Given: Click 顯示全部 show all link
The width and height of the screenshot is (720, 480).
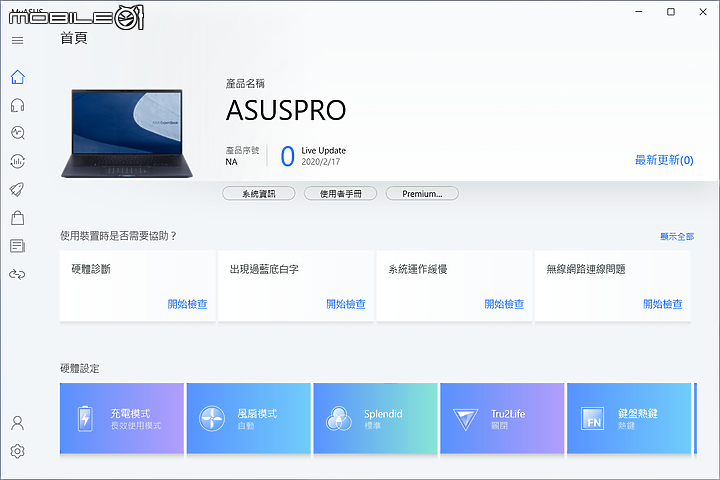Looking at the screenshot, I should [x=677, y=237].
